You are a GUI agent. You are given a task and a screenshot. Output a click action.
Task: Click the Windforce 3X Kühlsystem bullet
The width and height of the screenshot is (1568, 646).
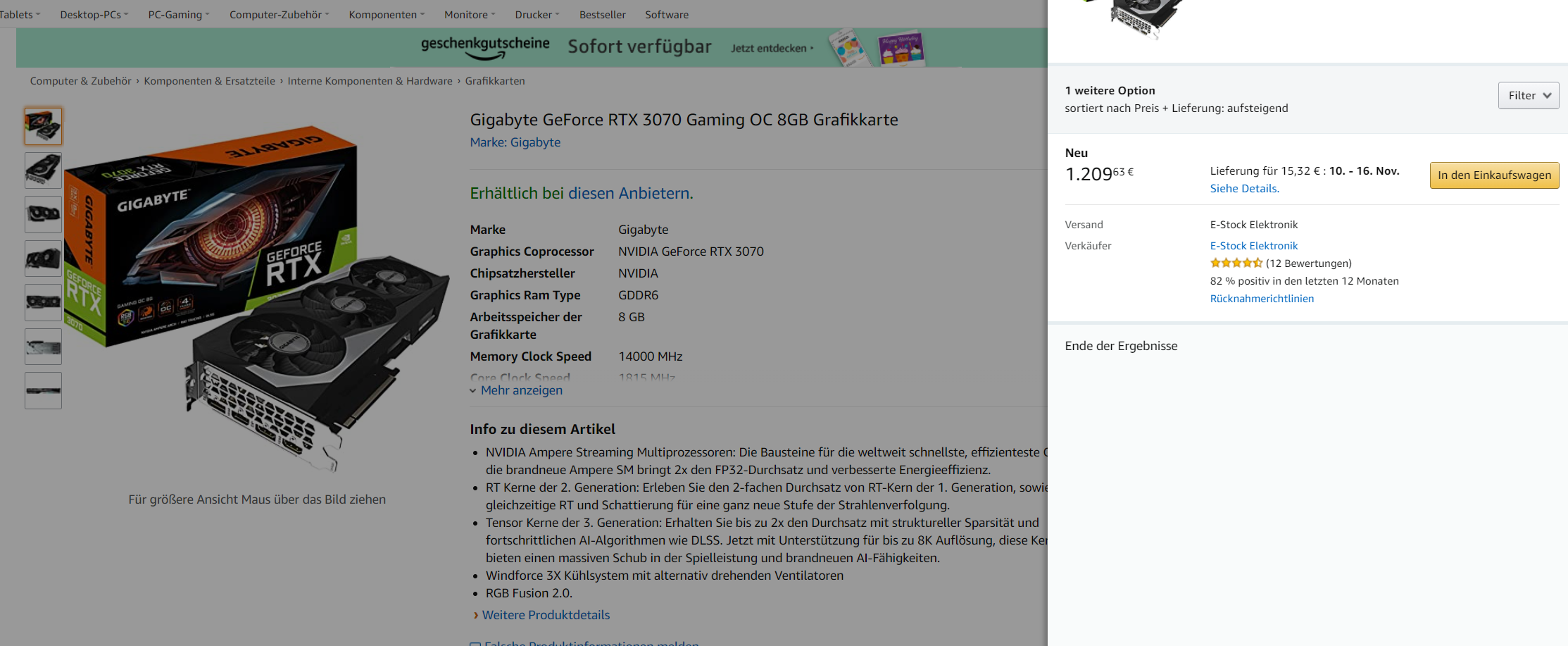point(664,576)
